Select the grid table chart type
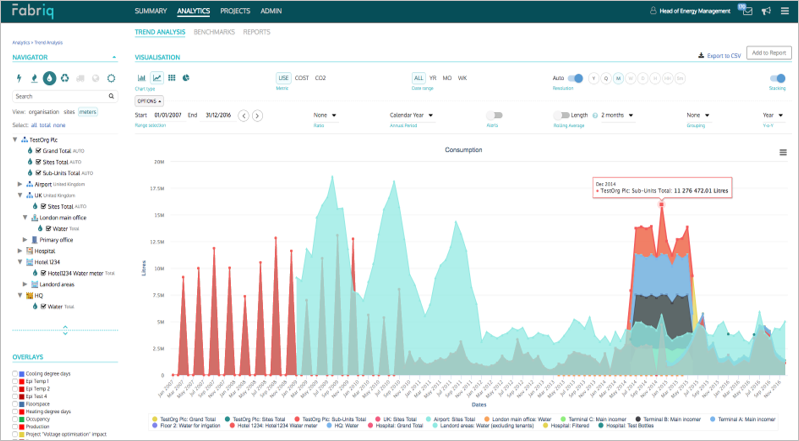Screen dimensions: 799x441 click(171, 78)
